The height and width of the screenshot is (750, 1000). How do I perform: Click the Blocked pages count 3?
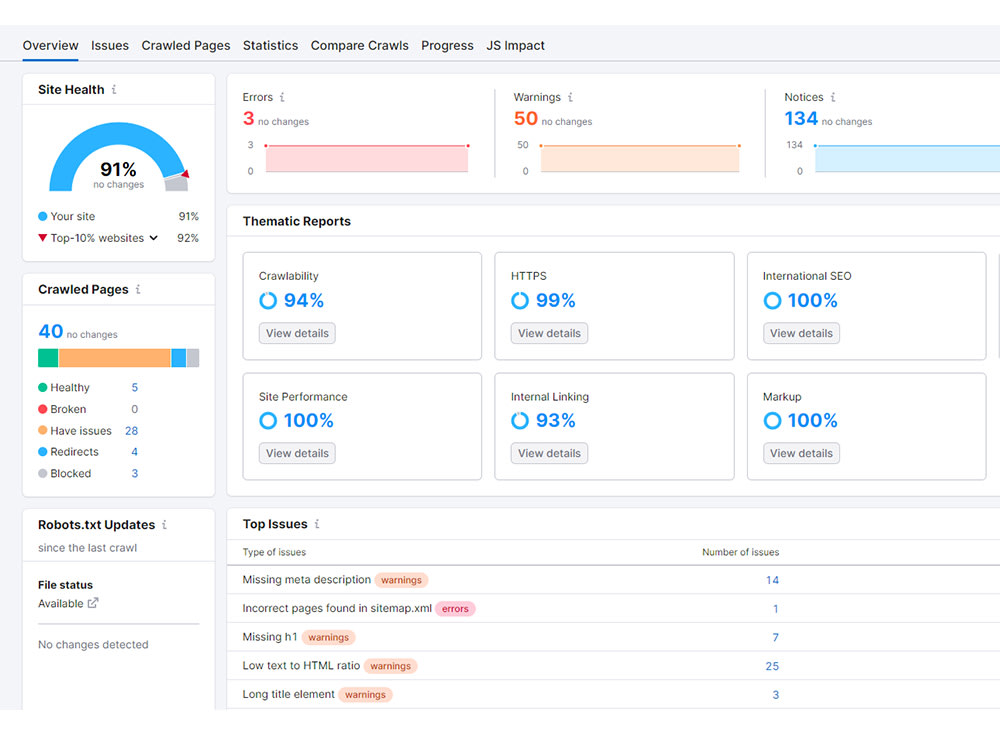pos(135,473)
